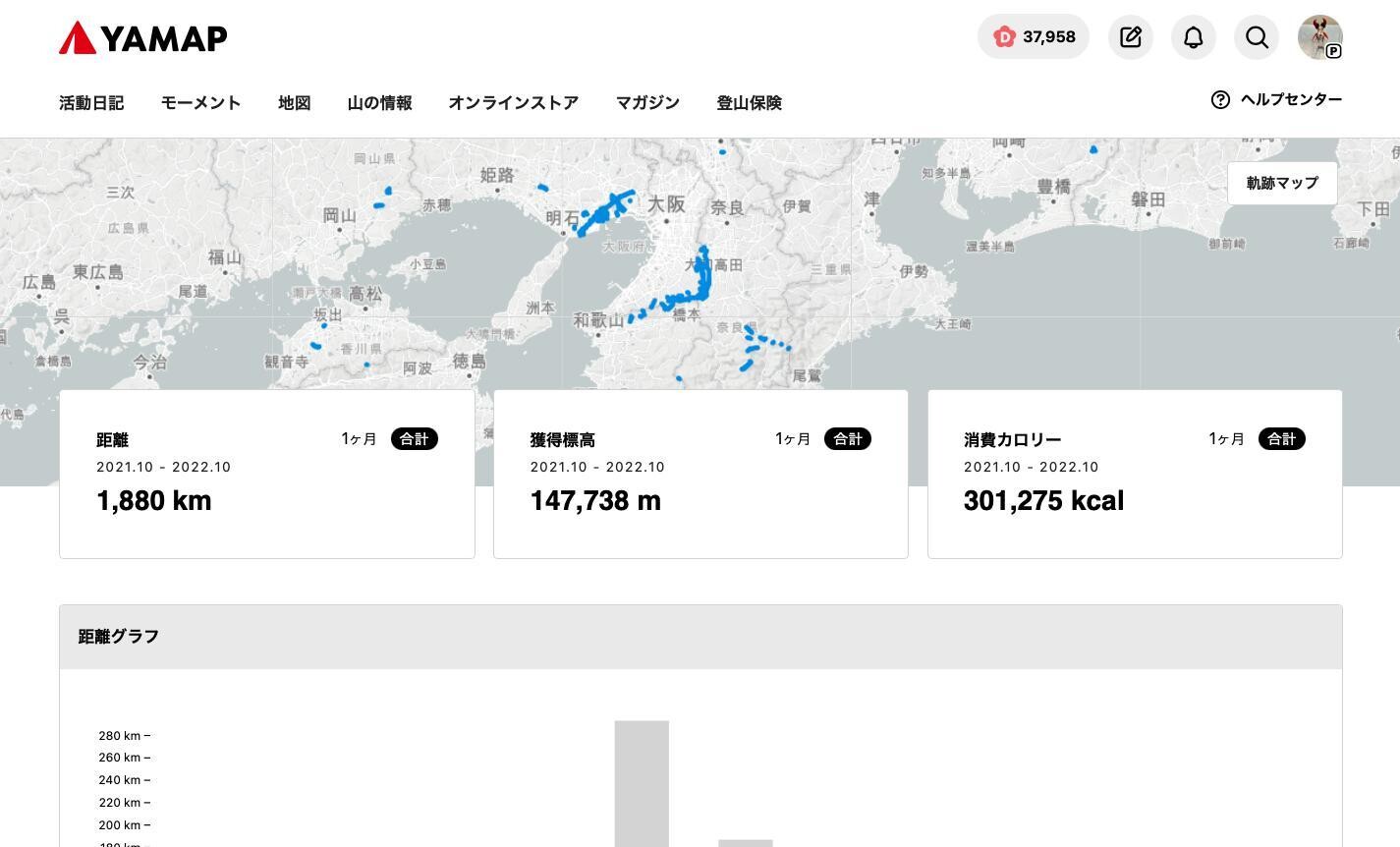The image size is (1400, 847).
Task: Expand the オンラインストア section
Action: pyautogui.click(x=513, y=103)
